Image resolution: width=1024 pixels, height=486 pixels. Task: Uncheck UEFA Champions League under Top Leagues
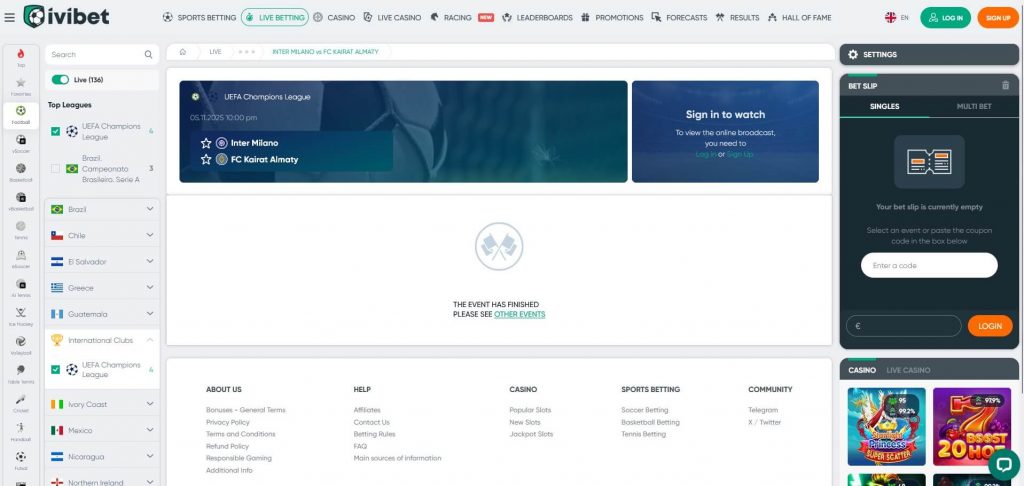click(56, 131)
